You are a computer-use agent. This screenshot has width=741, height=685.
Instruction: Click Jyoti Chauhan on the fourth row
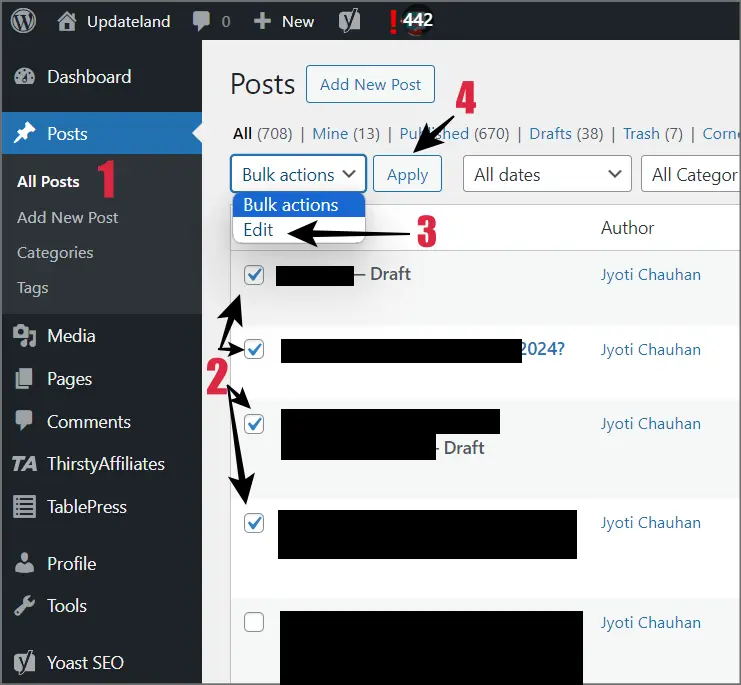651,522
